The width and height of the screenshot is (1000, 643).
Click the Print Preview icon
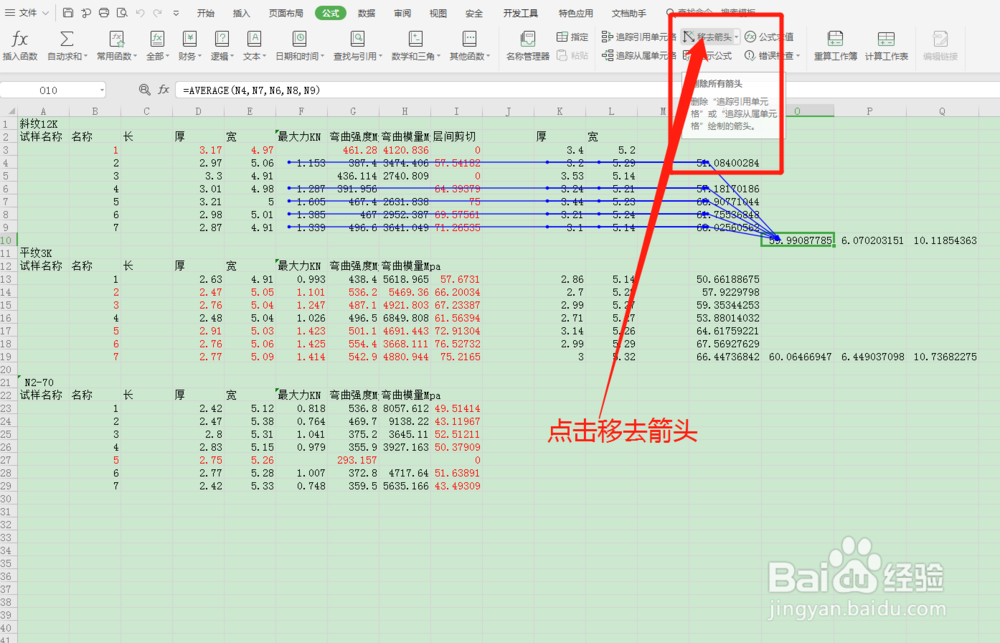point(122,13)
